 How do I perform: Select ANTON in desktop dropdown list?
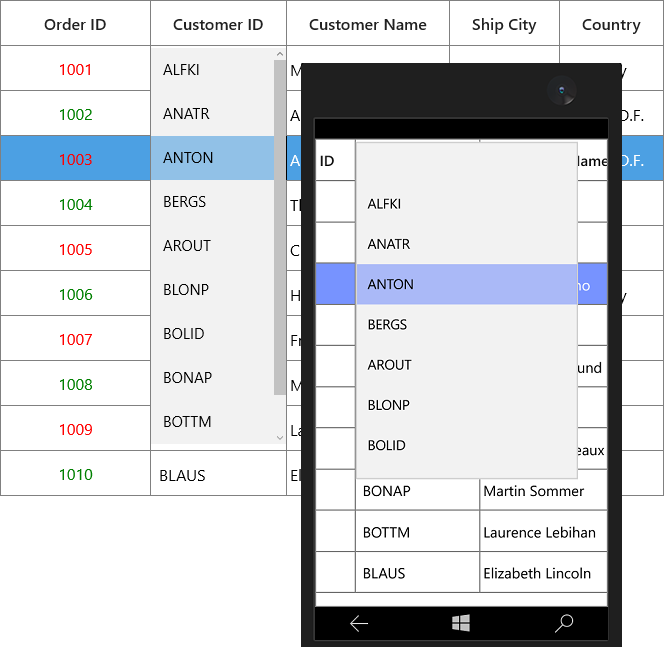pos(213,158)
